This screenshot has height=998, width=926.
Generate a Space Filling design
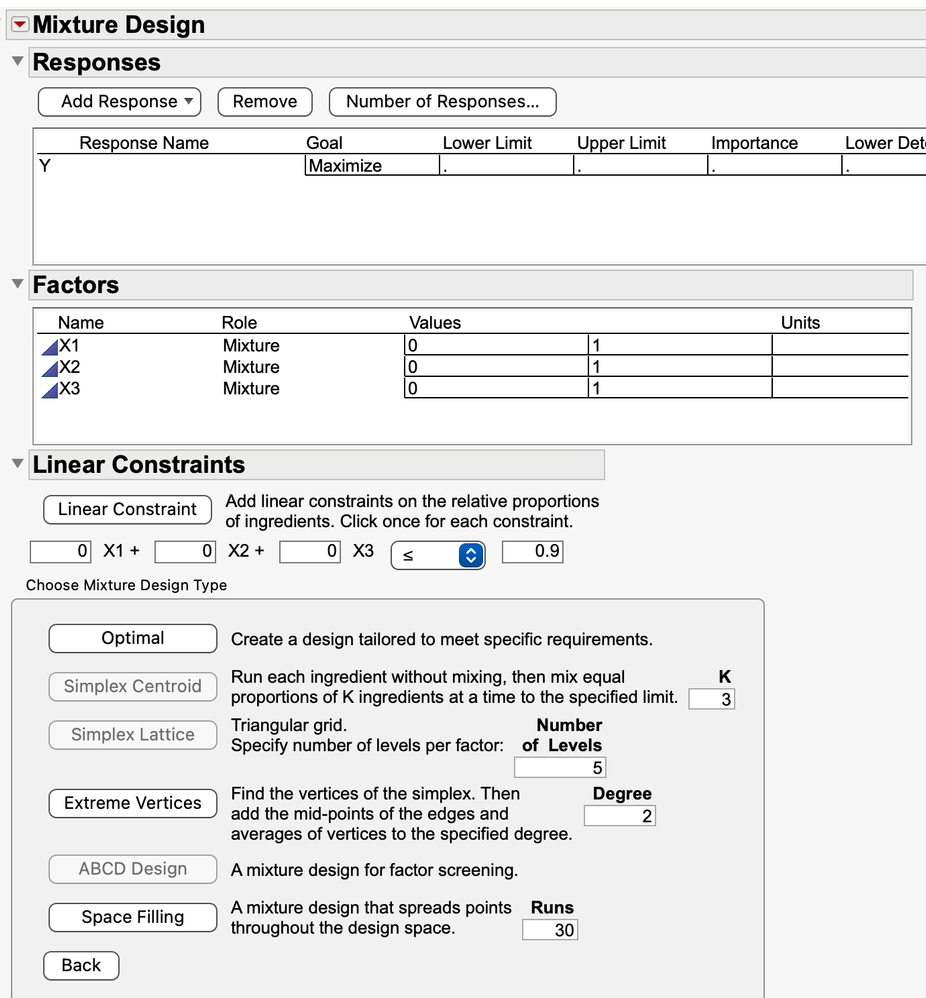[x=132, y=917]
